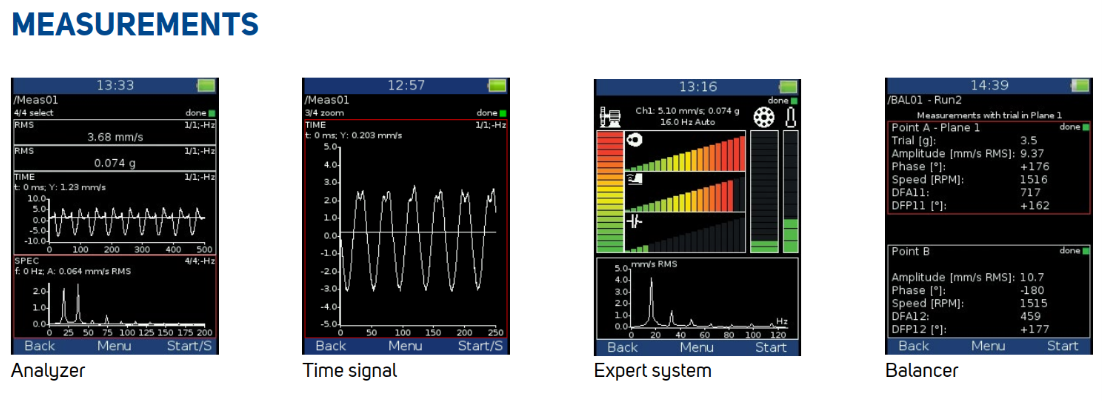Select the SPEC spectrum graph on Analyzer screen
Viewport: 1102px width, 401px height.
click(x=115, y=297)
